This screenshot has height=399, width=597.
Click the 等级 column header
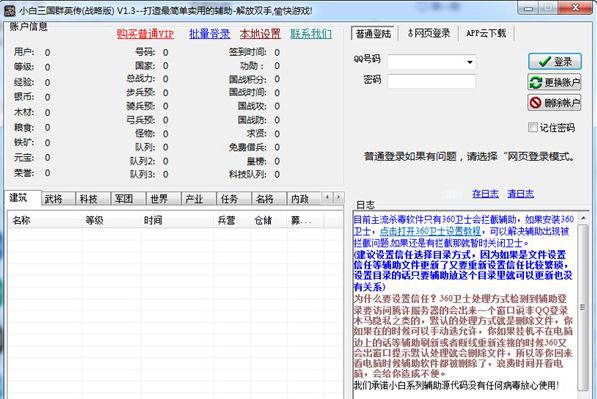coord(111,220)
